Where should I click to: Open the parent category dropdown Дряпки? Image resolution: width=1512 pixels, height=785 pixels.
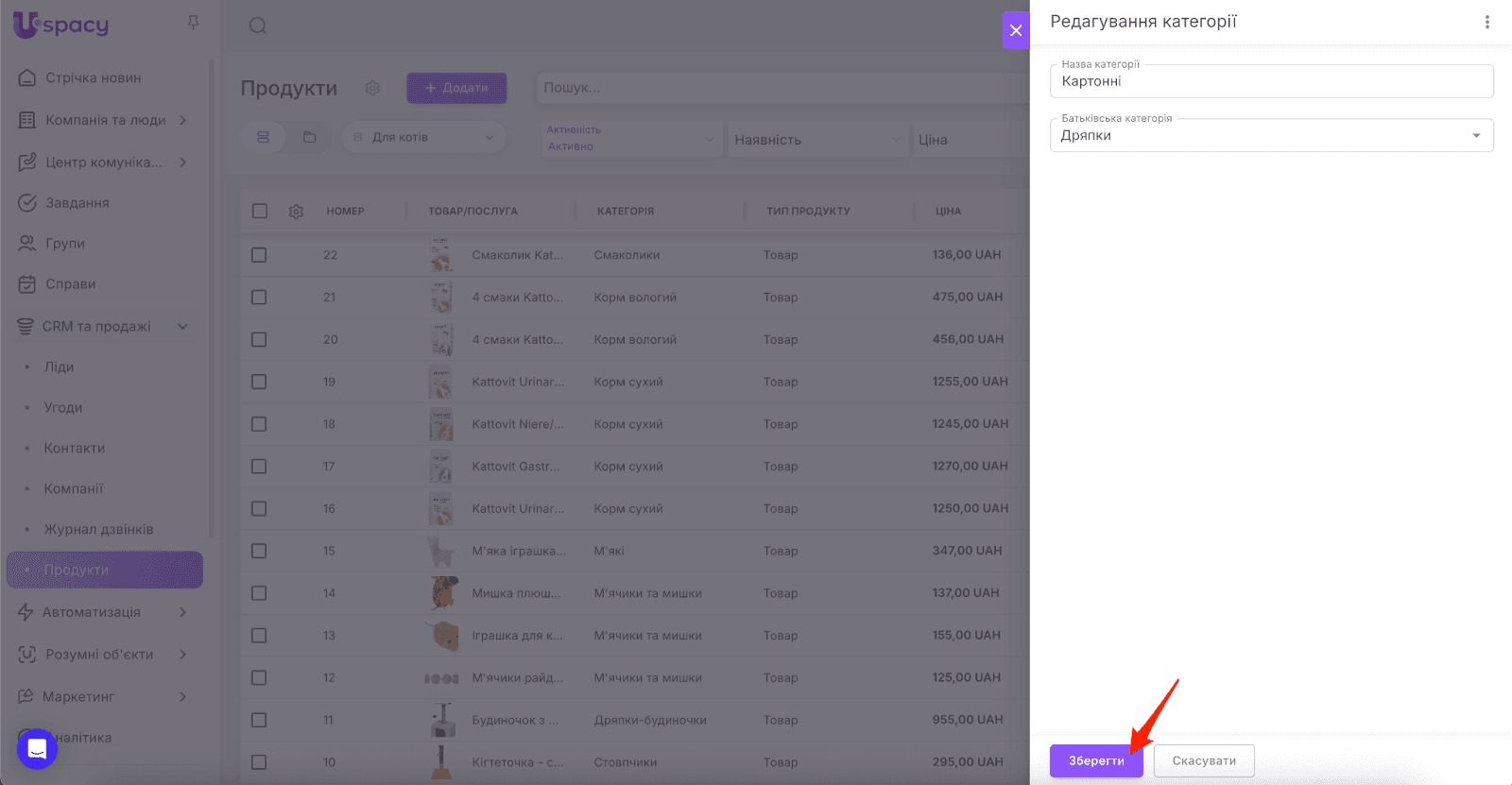(1271, 136)
